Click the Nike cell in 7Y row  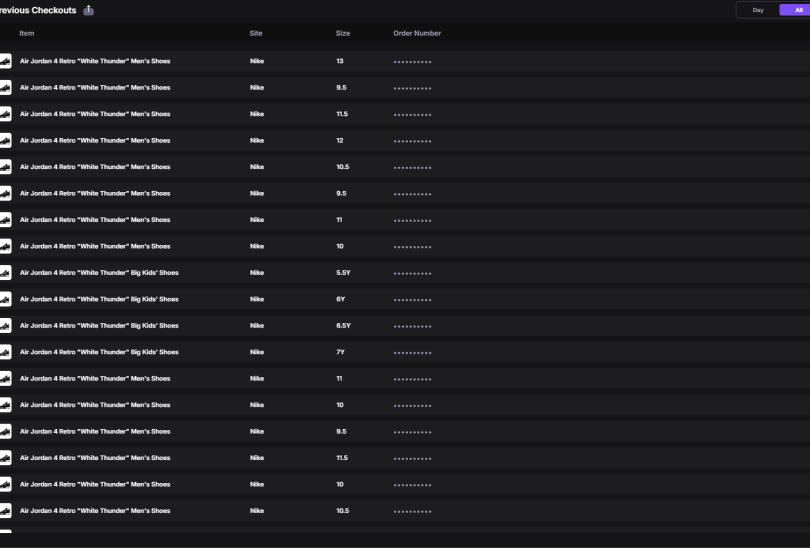[257, 352]
